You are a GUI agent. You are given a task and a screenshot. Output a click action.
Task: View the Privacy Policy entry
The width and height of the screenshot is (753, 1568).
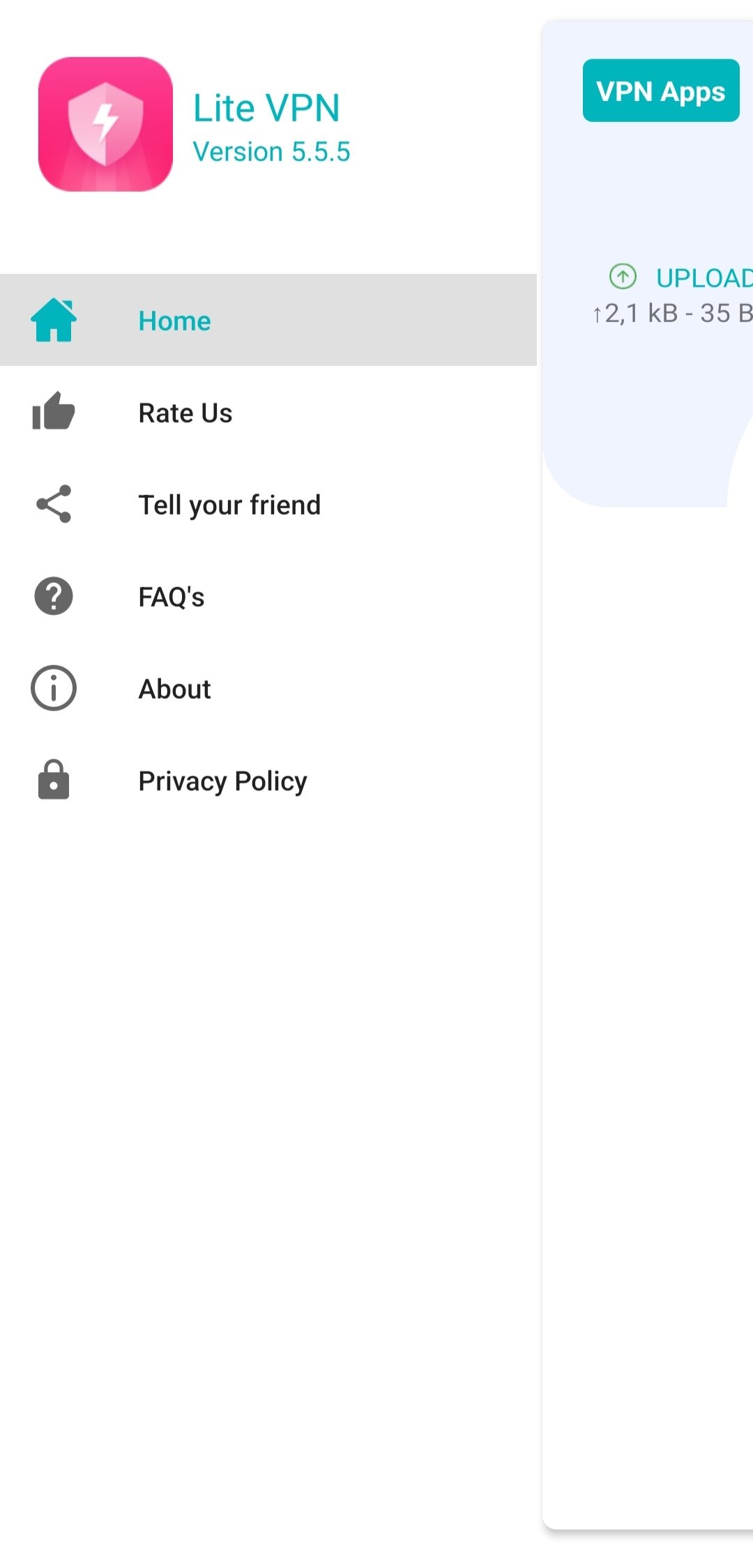pos(222,781)
